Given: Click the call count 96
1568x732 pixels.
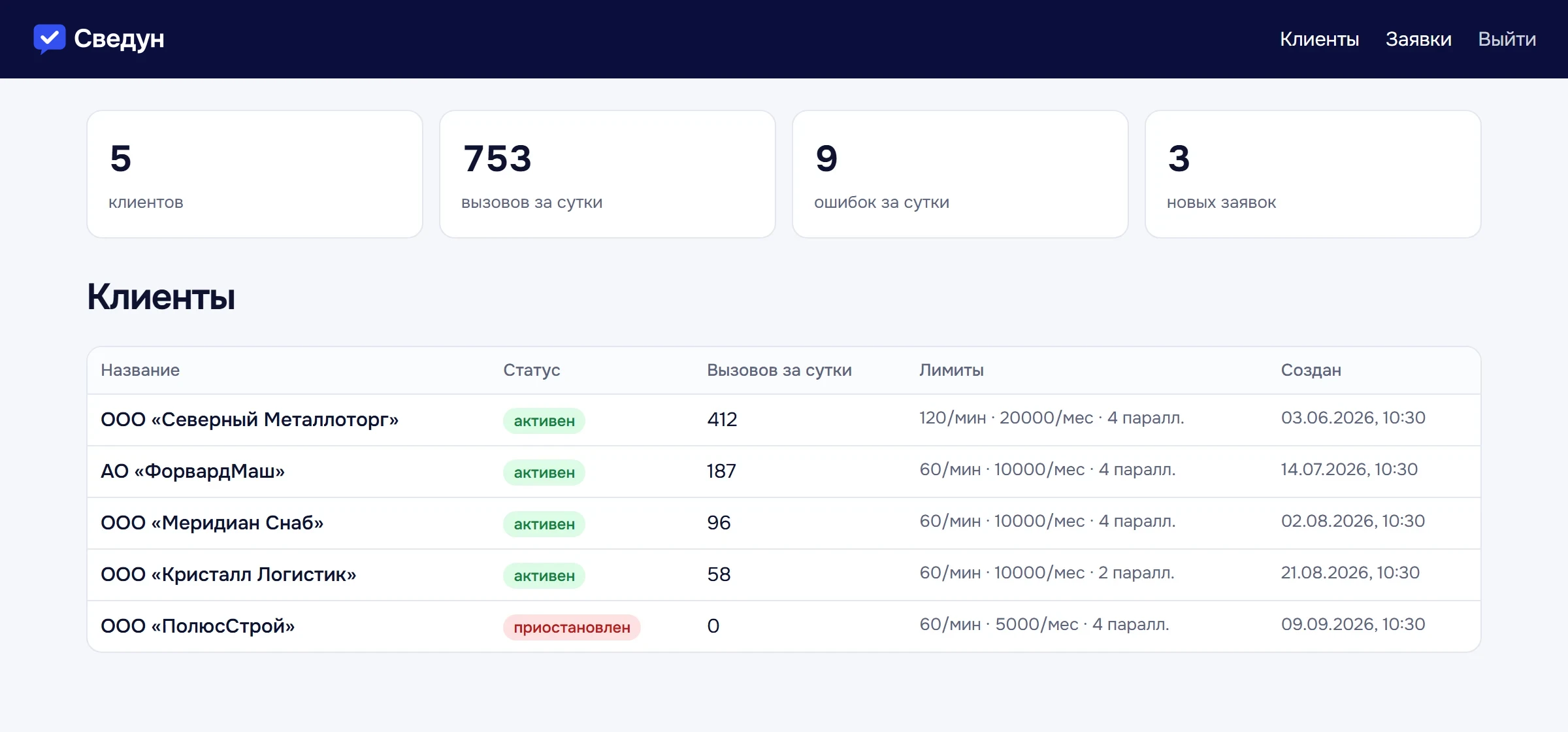Looking at the screenshot, I should click(x=719, y=522).
